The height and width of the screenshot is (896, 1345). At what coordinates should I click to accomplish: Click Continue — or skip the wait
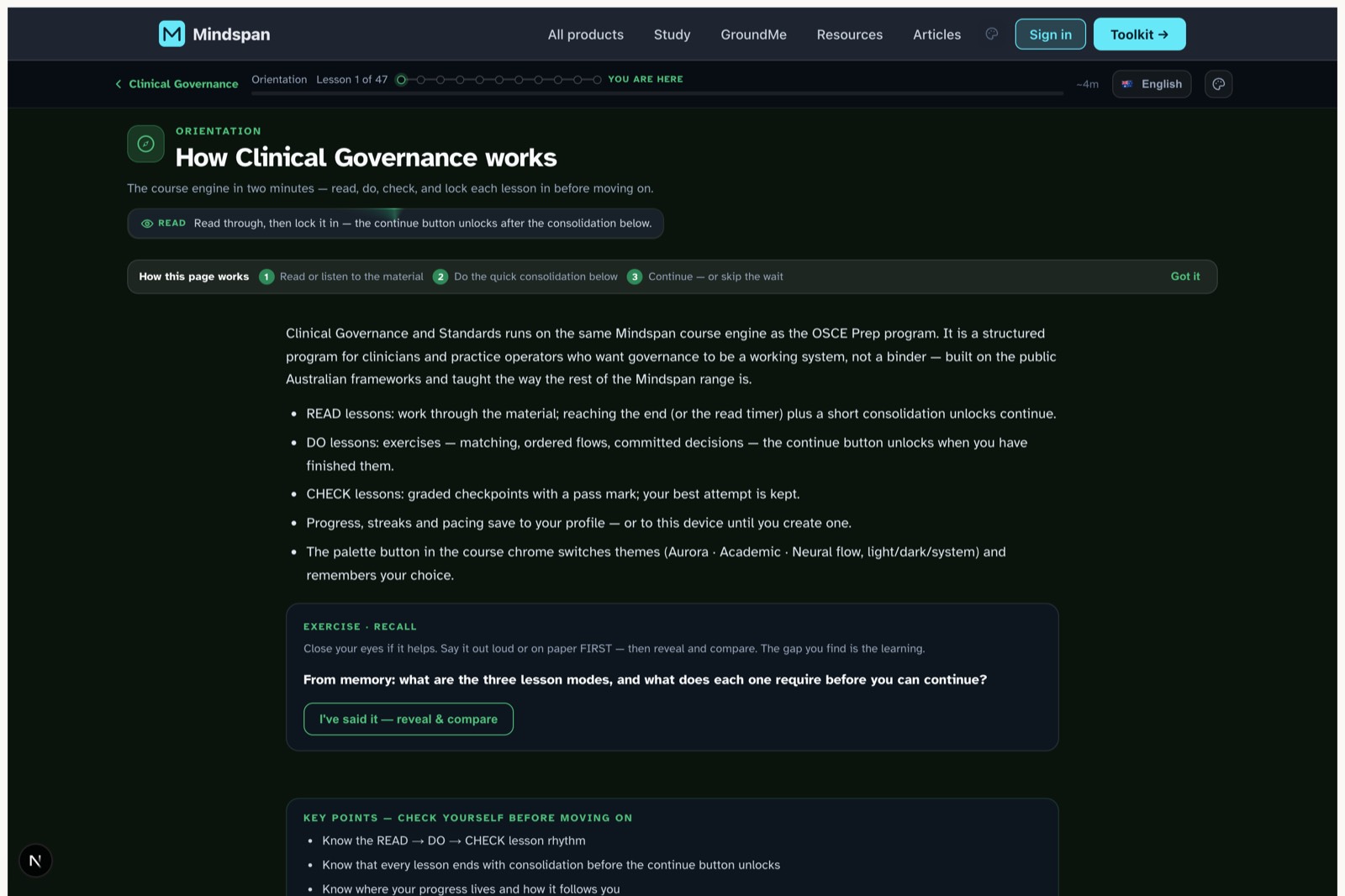click(715, 277)
